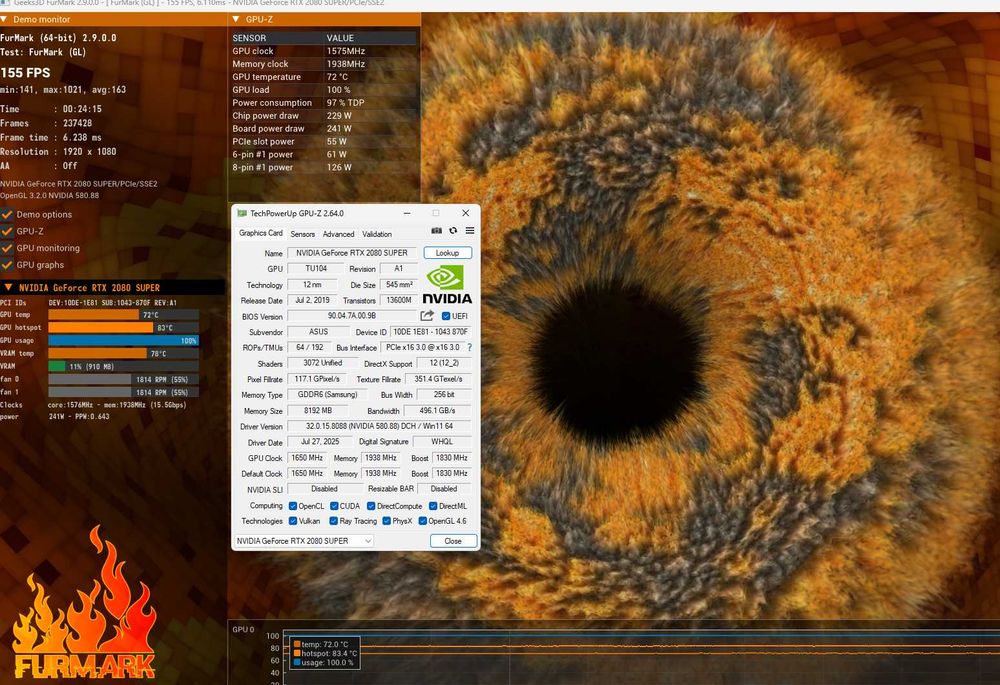This screenshot has height=685, width=1000.
Task: Click the Lookup button
Action: pyautogui.click(x=447, y=253)
